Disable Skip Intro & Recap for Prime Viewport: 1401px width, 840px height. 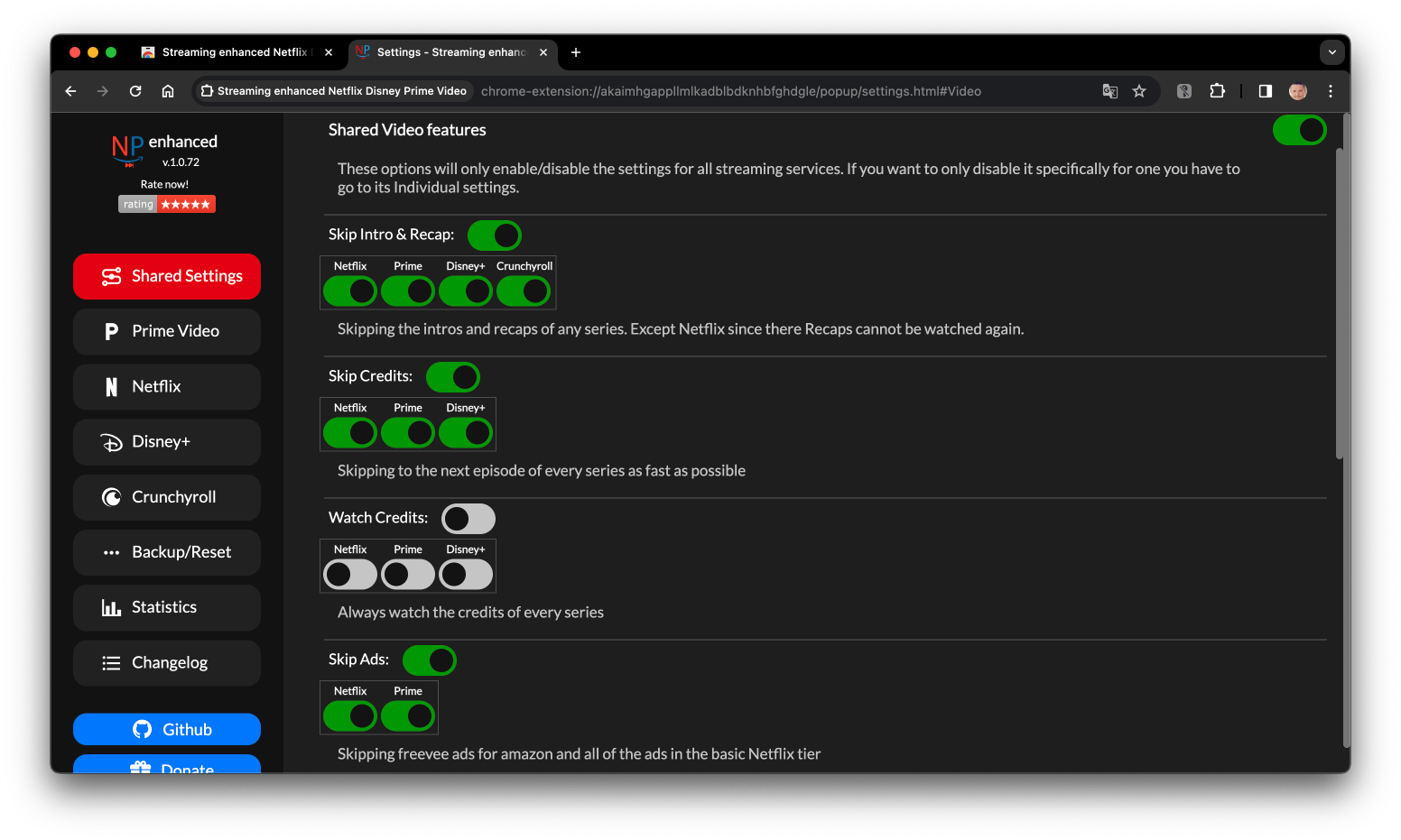point(408,291)
